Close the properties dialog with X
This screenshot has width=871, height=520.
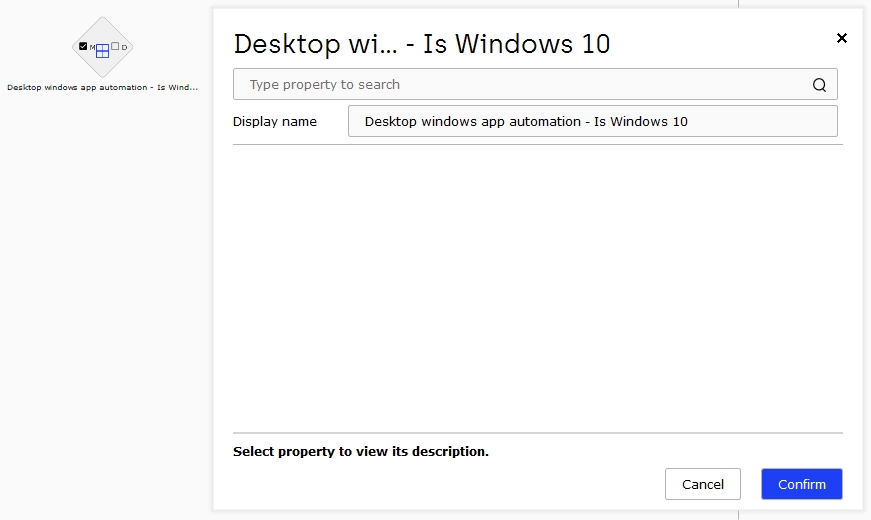pos(842,38)
